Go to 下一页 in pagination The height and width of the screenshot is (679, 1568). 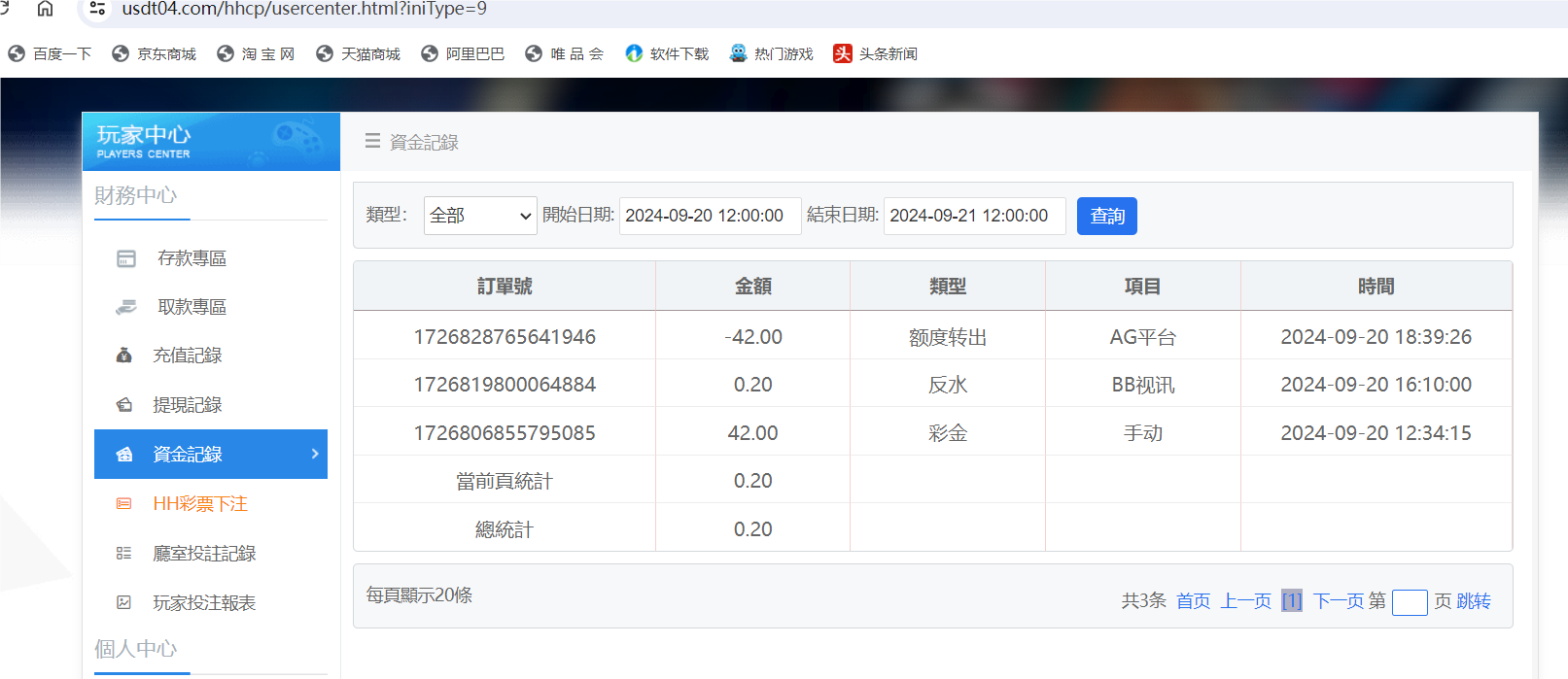tap(1338, 601)
